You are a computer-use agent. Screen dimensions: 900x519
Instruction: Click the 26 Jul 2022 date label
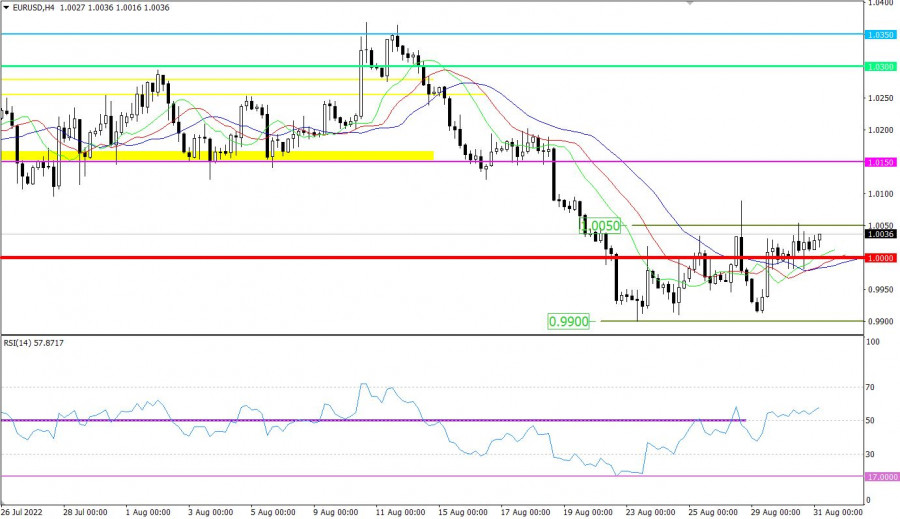pos(21,512)
